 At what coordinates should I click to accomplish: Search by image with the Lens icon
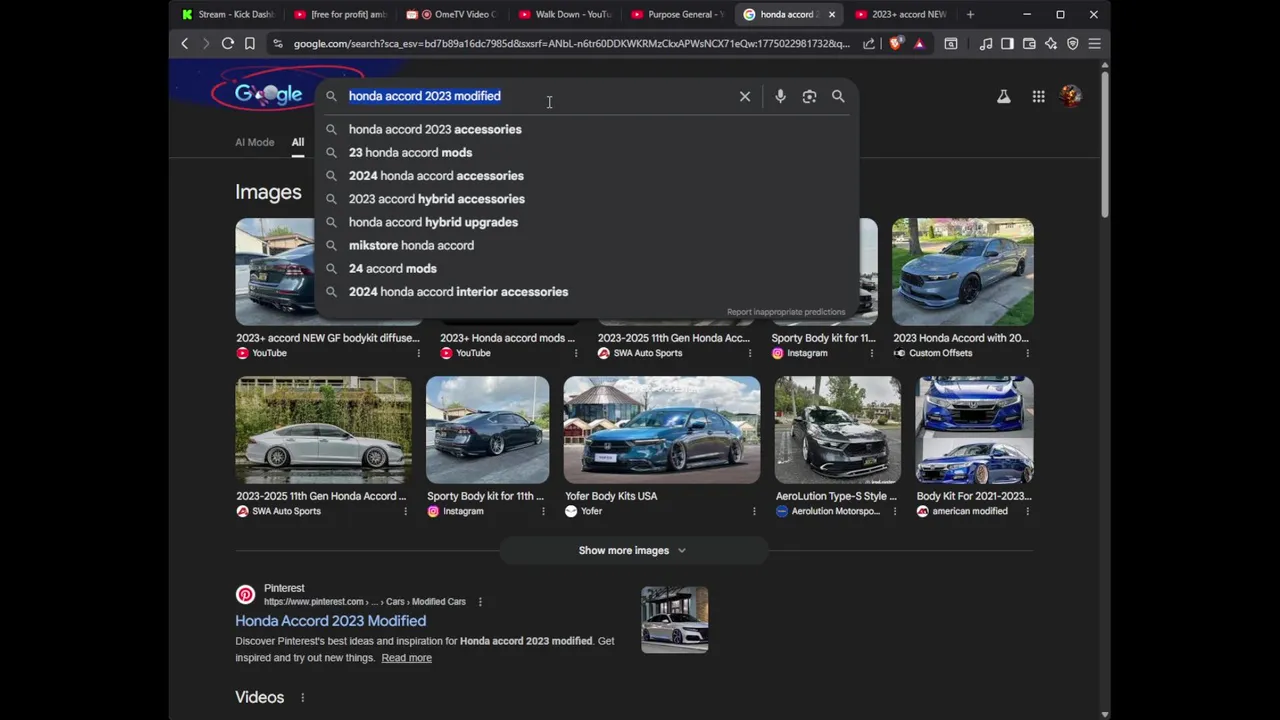tap(809, 96)
